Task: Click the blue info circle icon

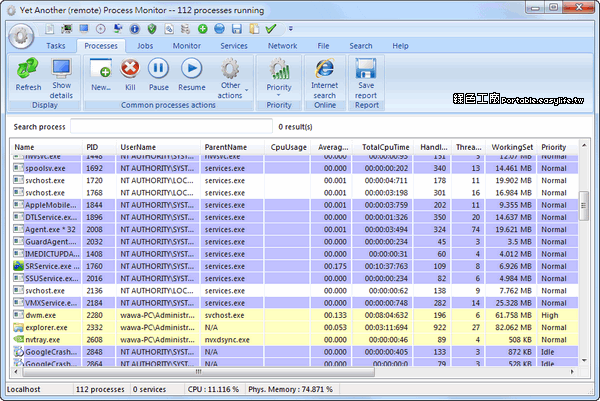Action: (x=135, y=29)
